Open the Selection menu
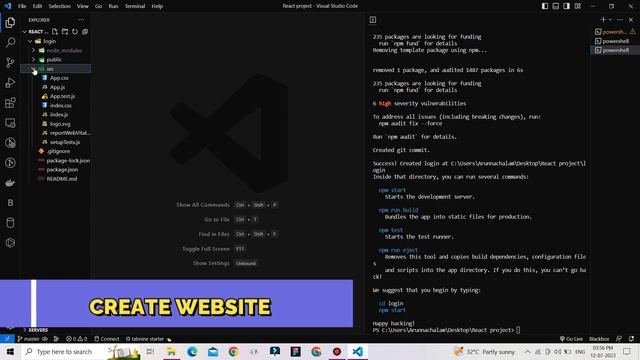Viewport: 640px width, 360px height. coord(60,6)
